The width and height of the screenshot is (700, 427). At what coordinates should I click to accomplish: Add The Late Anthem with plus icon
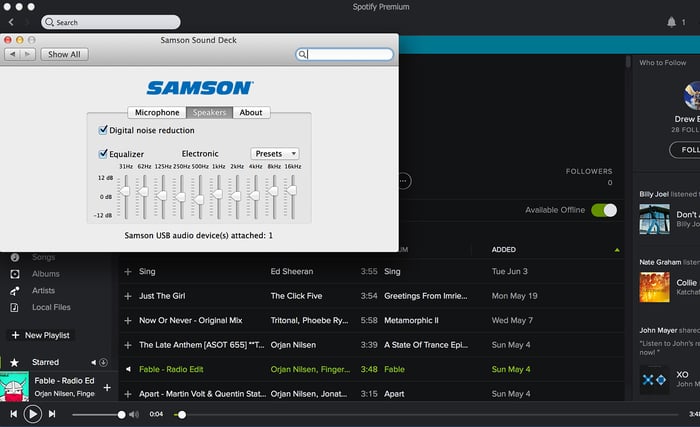pos(128,345)
